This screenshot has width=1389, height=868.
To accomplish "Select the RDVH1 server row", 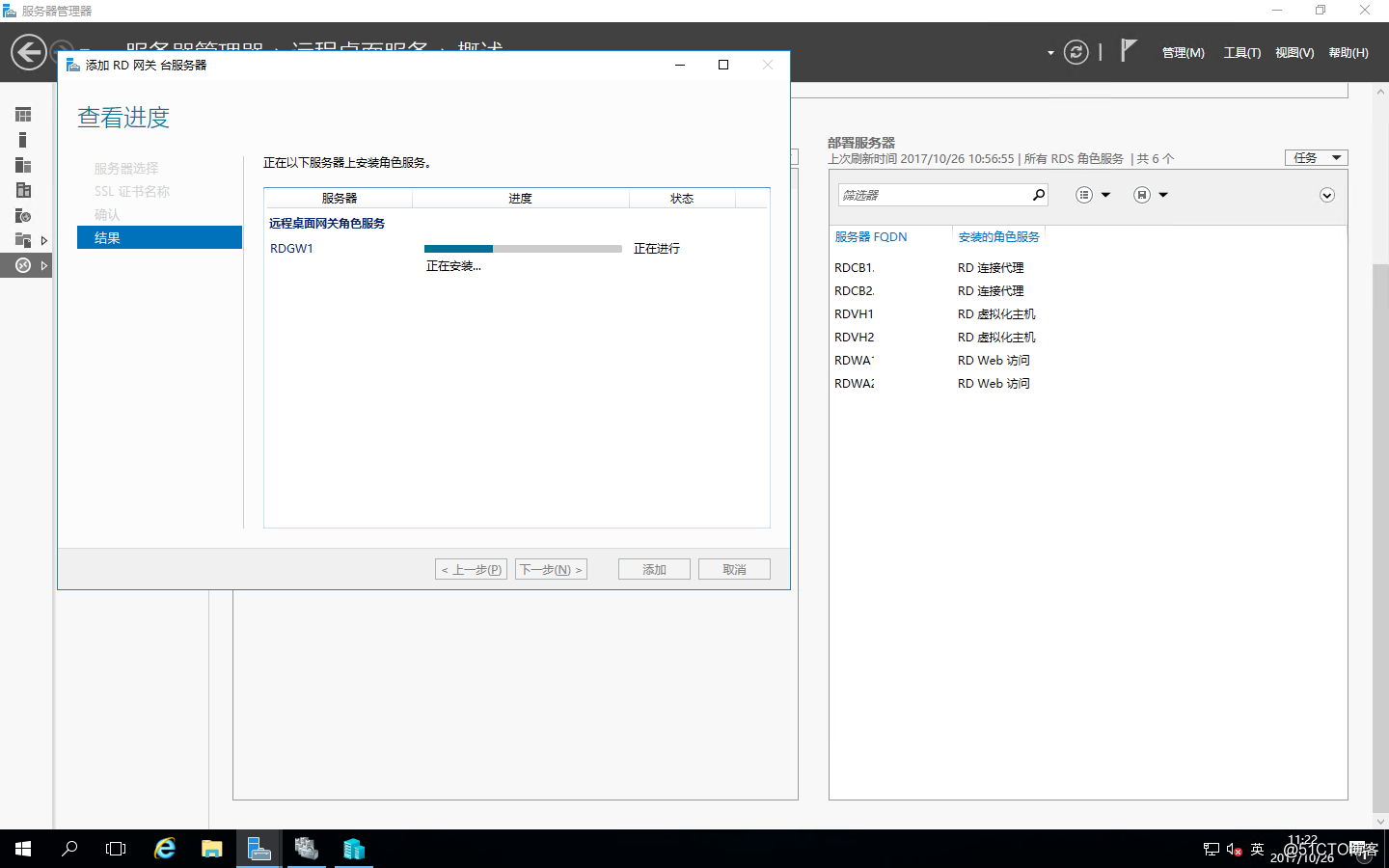I will (x=1087, y=313).
